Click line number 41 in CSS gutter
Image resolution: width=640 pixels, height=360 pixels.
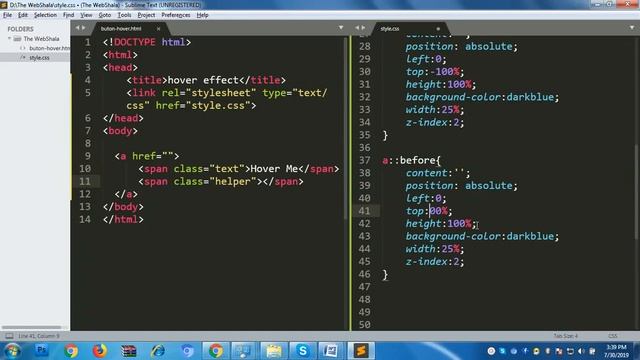click(x=364, y=211)
